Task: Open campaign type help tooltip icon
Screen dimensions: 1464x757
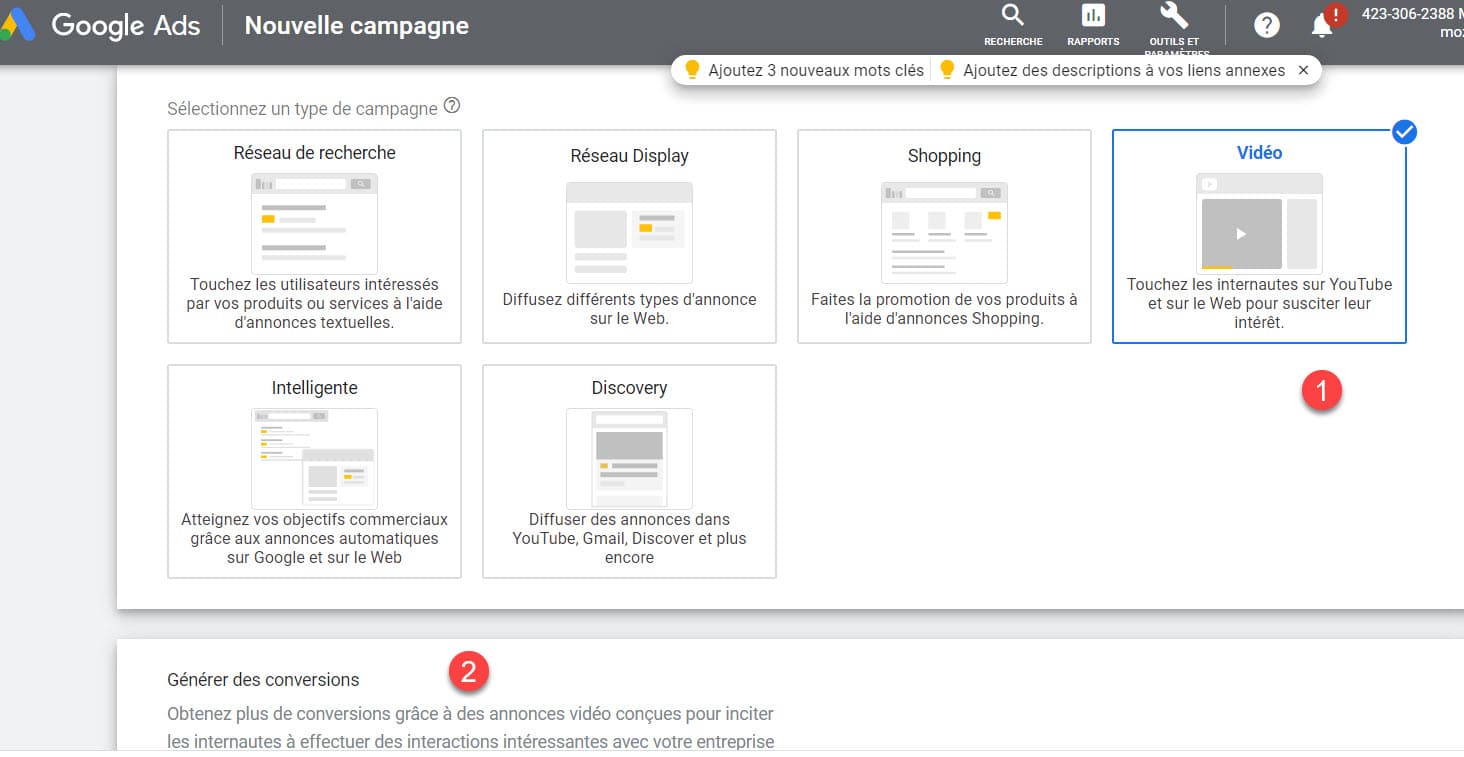Action: [451, 106]
